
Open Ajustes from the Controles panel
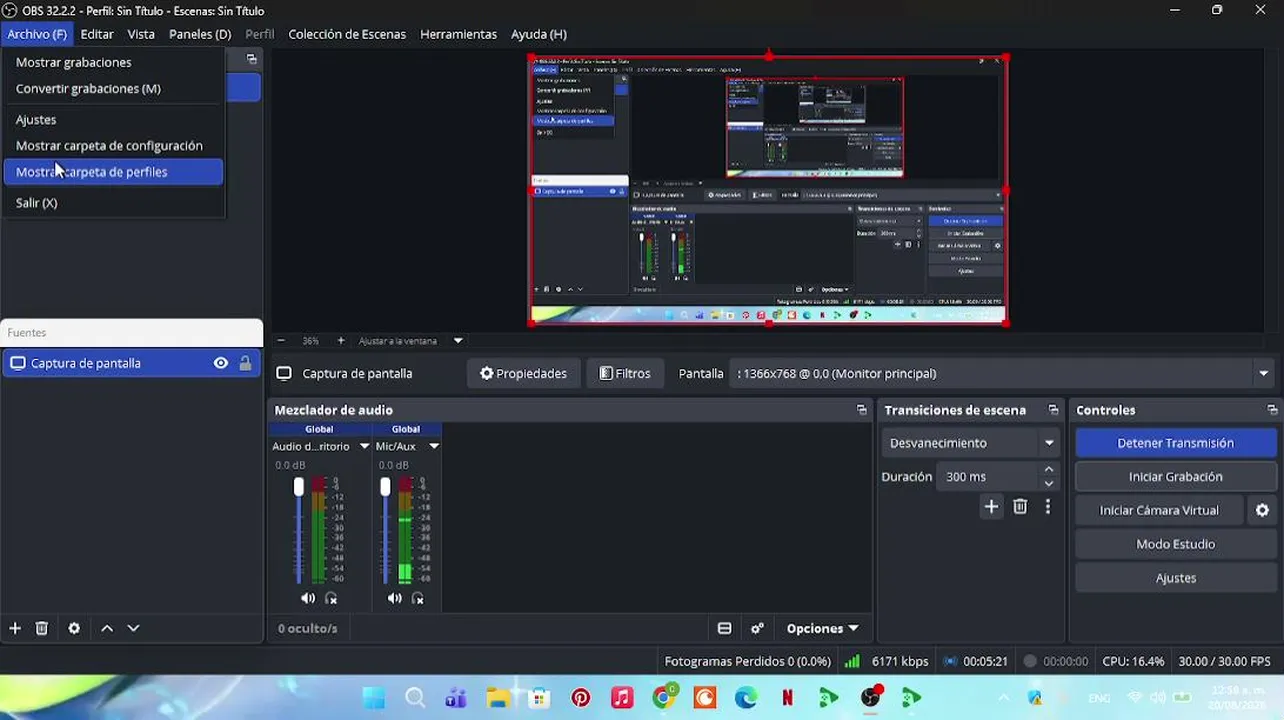coord(1176,578)
